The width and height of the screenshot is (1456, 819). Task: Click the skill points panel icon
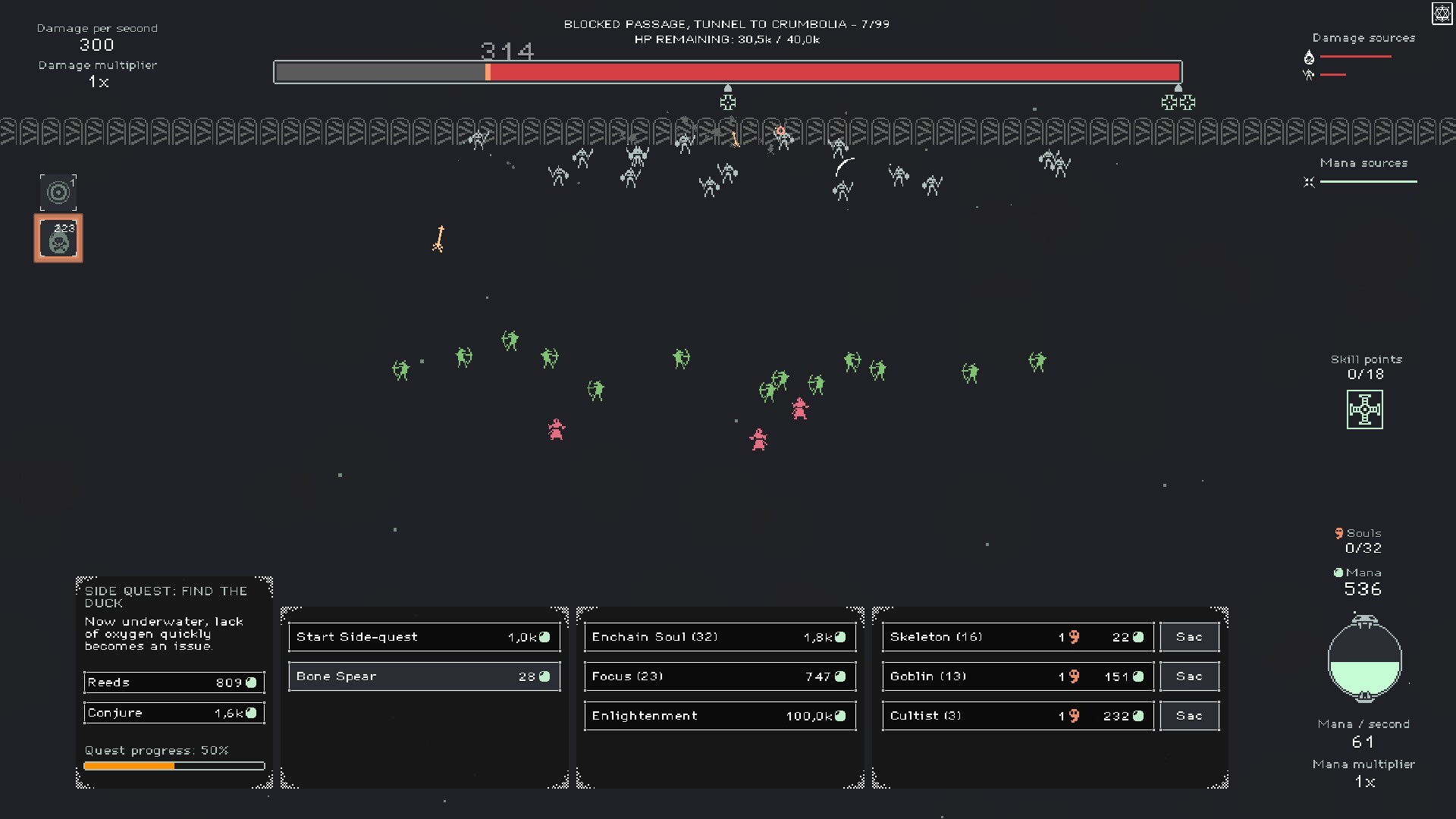pos(1365,408)
